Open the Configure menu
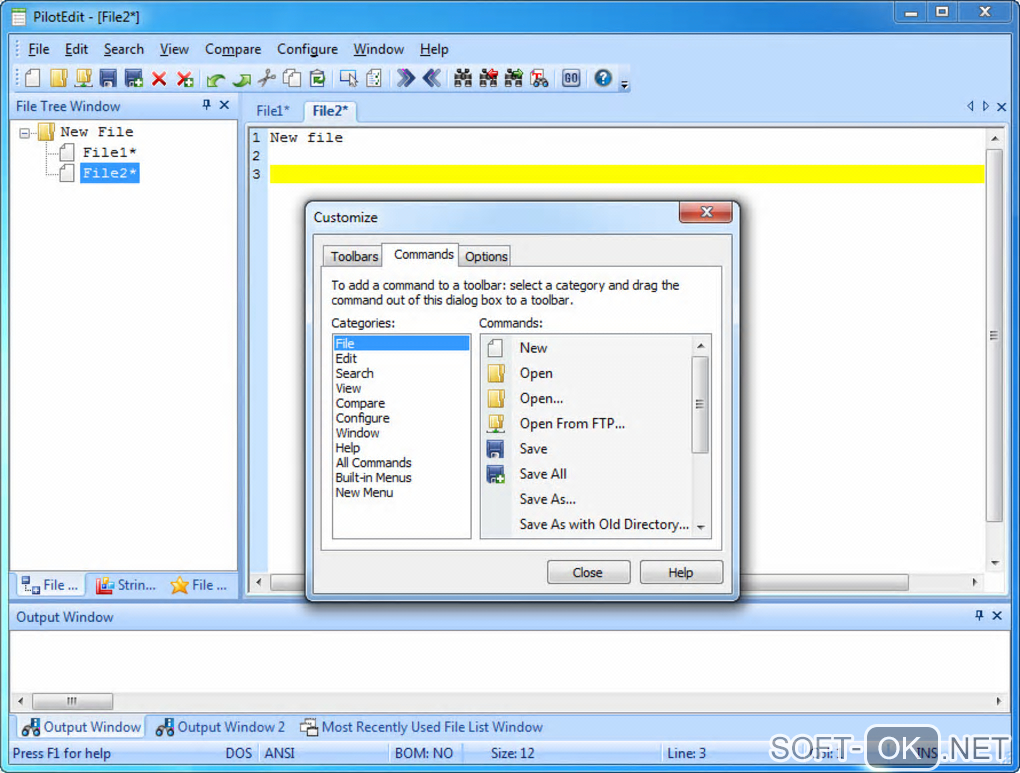 click(x=307, y=49)
